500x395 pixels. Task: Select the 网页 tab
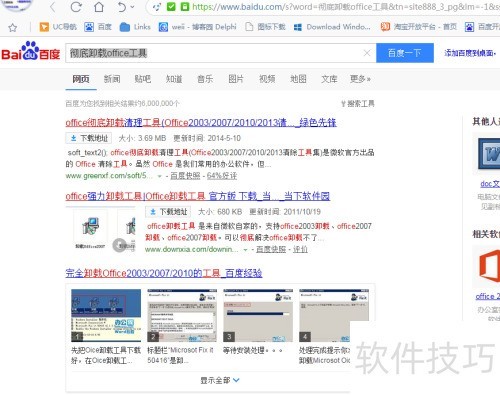point(81,79)
